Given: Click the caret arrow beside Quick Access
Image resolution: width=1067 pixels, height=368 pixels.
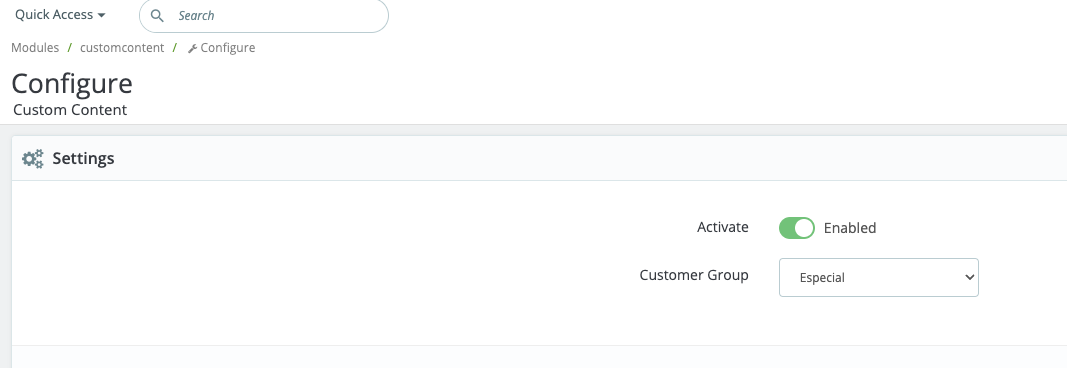Looking at the screenshot, I should 101,15.
